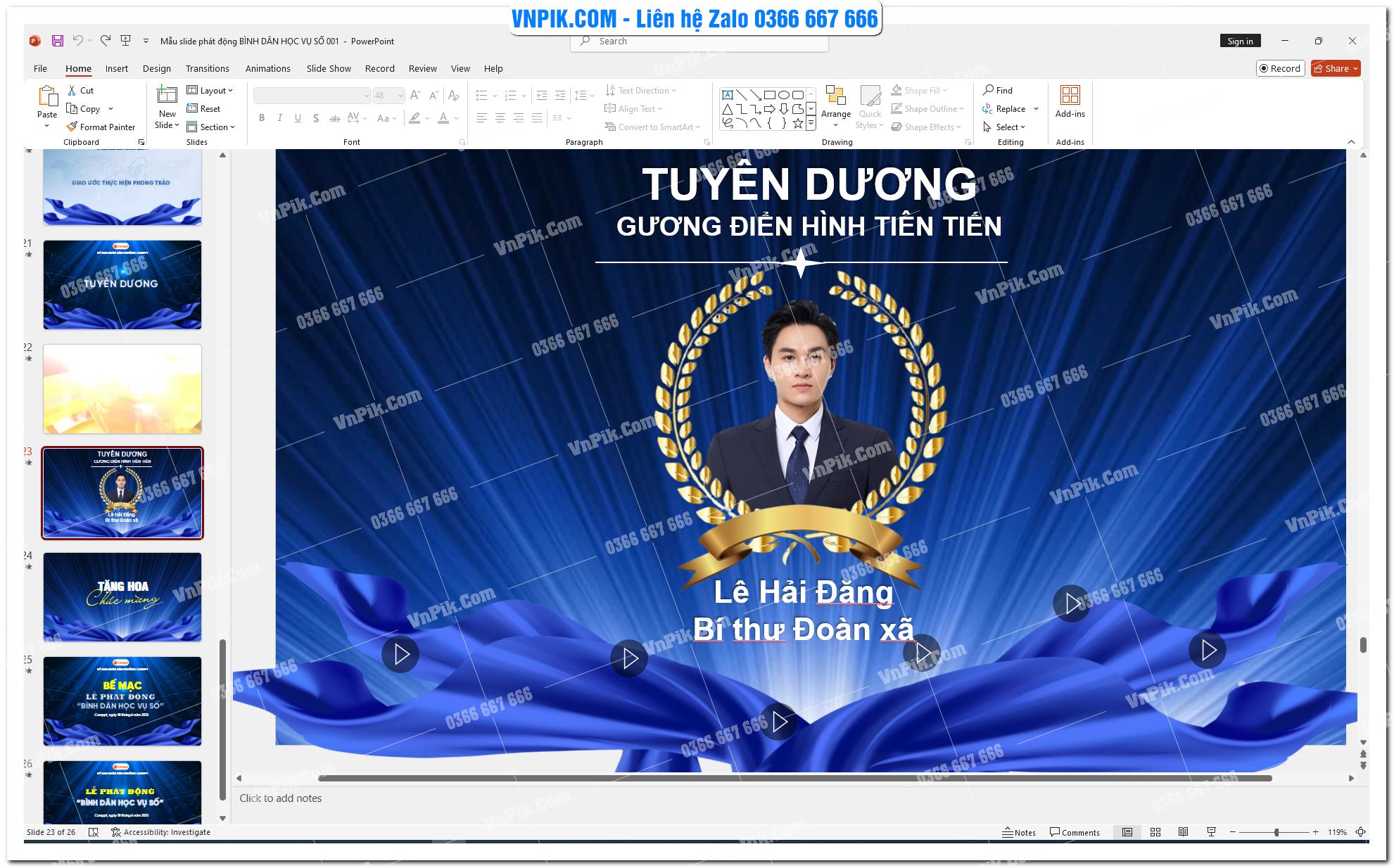Open the Review tab
This screenshot has height=868, width=1394.
tap(422, 68)
